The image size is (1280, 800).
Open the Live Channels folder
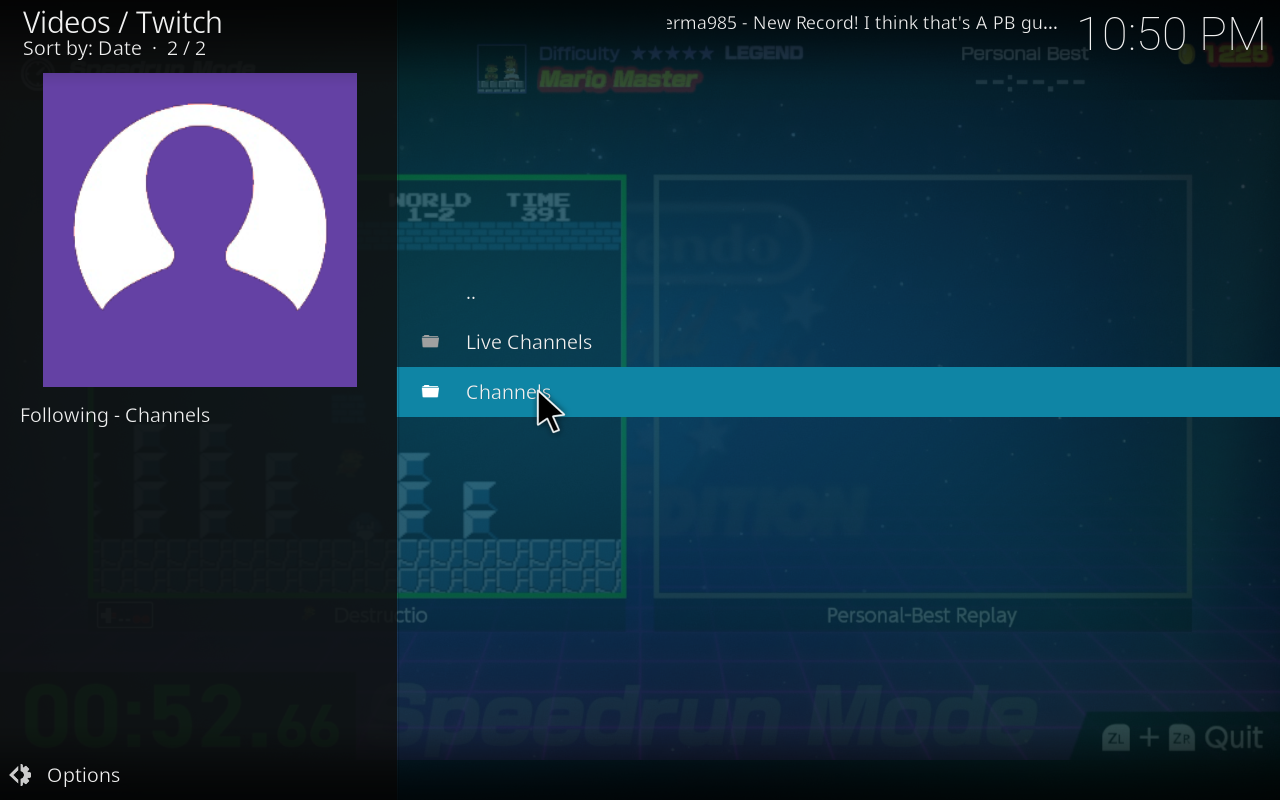[x=838, y=342]
